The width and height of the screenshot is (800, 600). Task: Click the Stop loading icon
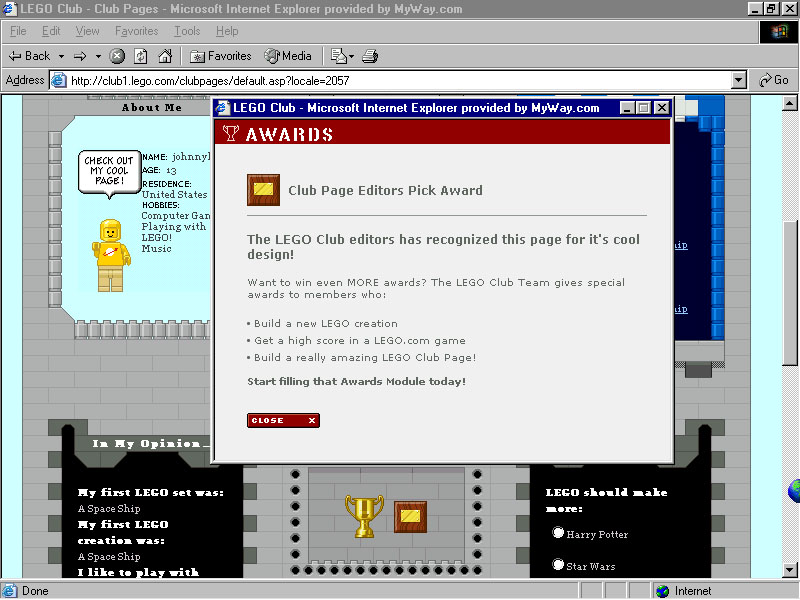(x=117, y=56)
